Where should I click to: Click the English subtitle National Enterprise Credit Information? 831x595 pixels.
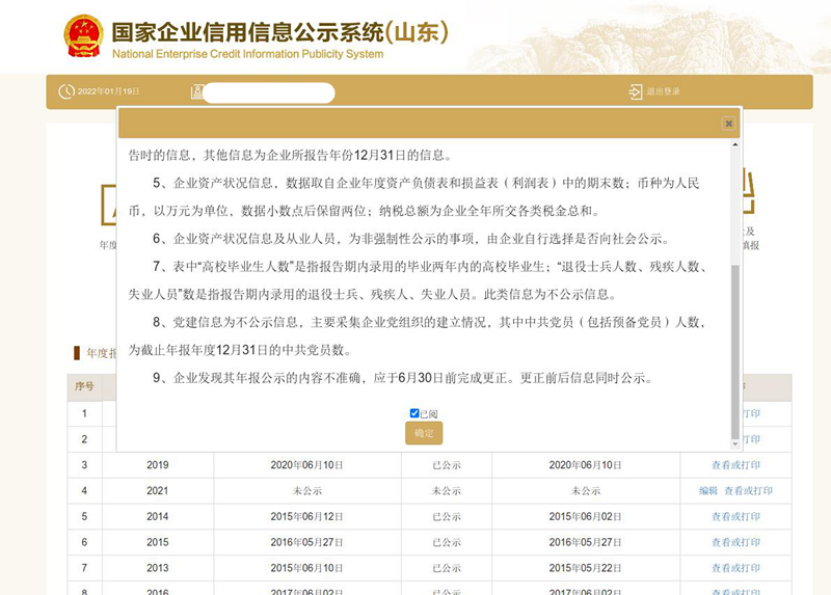click(247, 54)
